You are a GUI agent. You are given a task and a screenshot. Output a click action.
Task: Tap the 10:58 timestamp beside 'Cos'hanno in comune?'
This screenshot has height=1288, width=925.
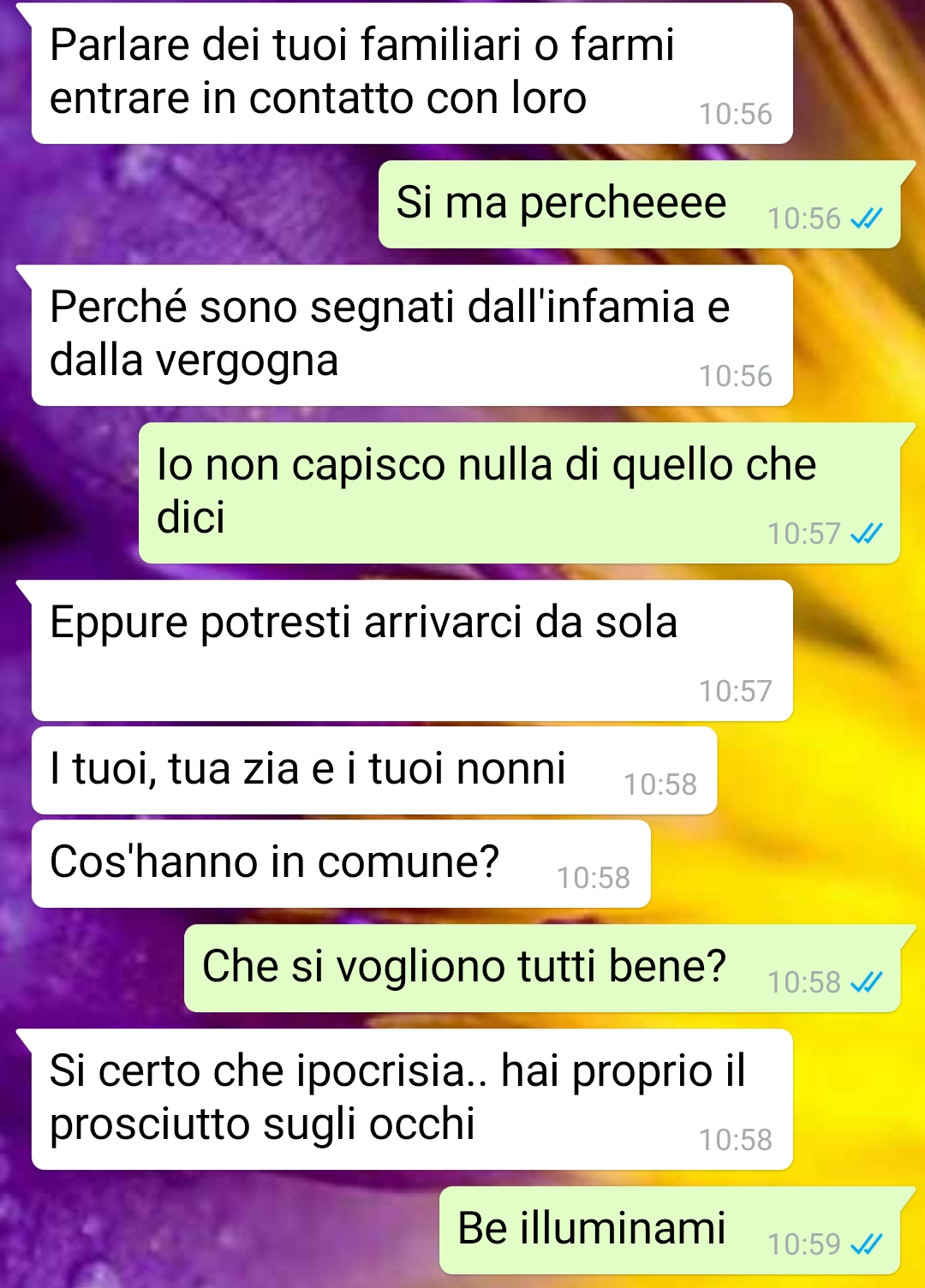click(x=594, y=878)
